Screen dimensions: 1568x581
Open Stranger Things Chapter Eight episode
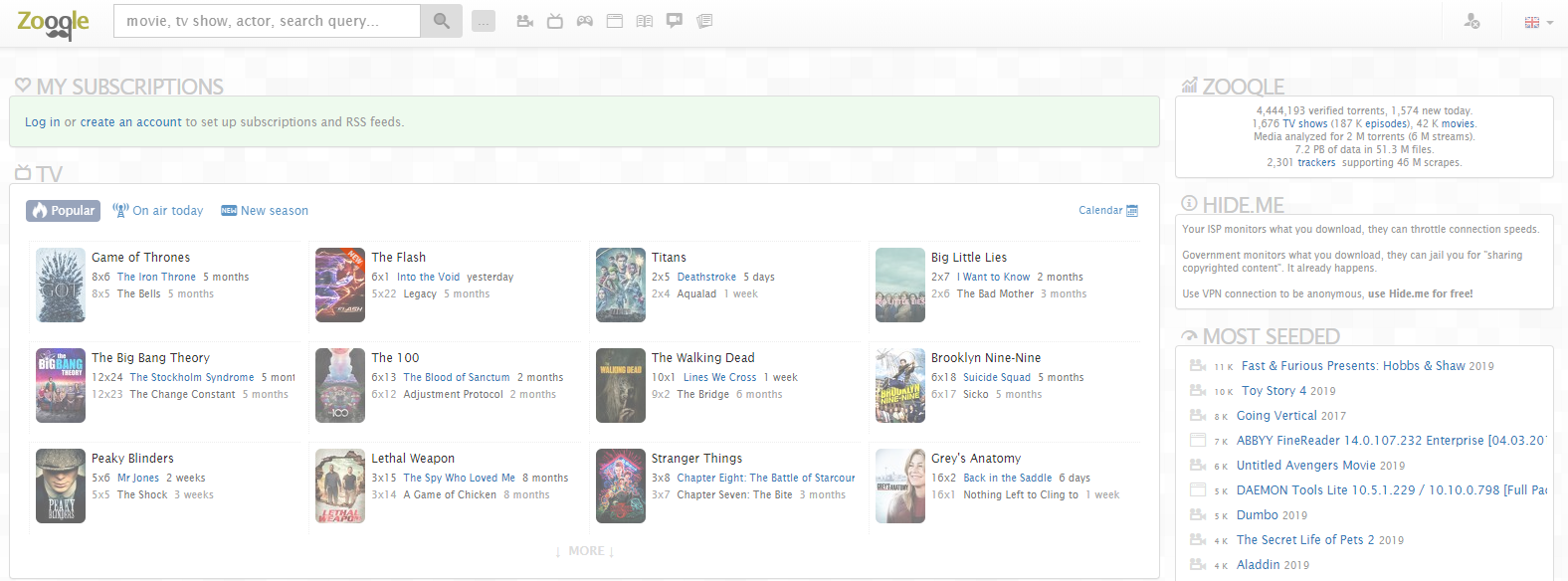766,479
